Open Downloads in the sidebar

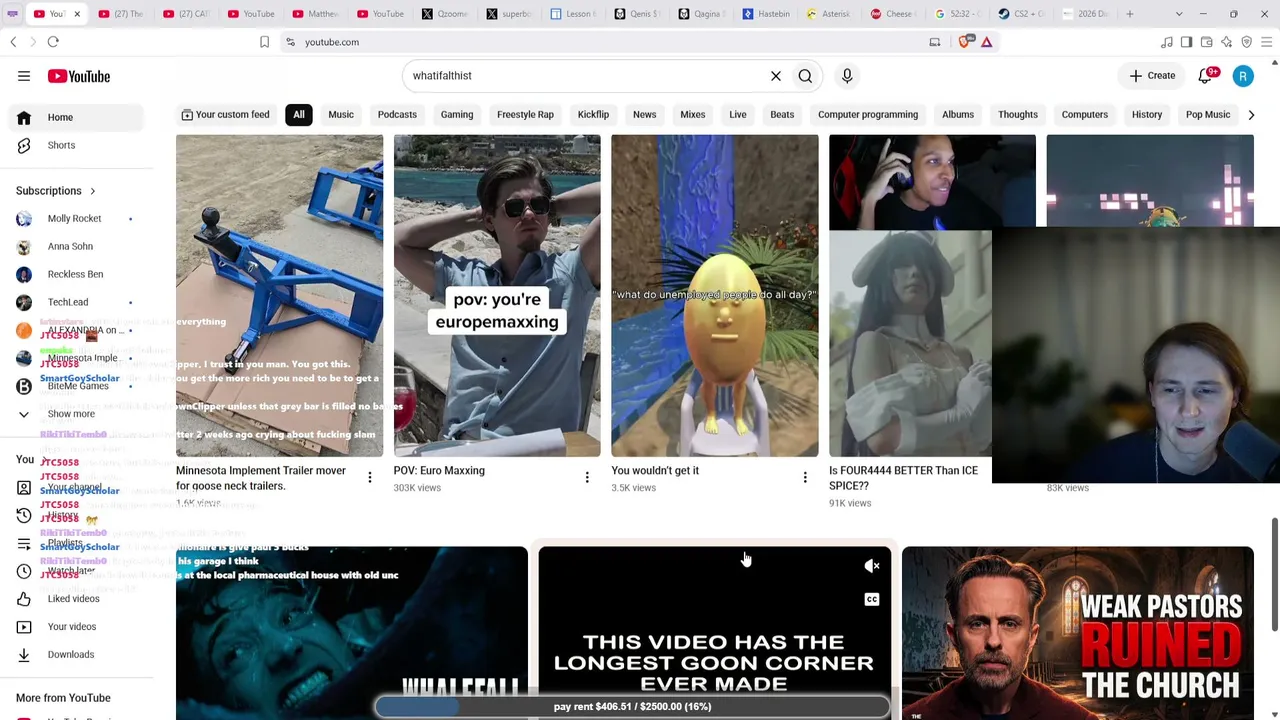(x=70, y=655)
